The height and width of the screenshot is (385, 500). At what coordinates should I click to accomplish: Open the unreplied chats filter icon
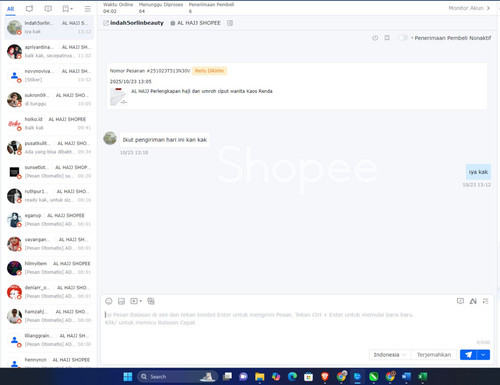point(48,9)
